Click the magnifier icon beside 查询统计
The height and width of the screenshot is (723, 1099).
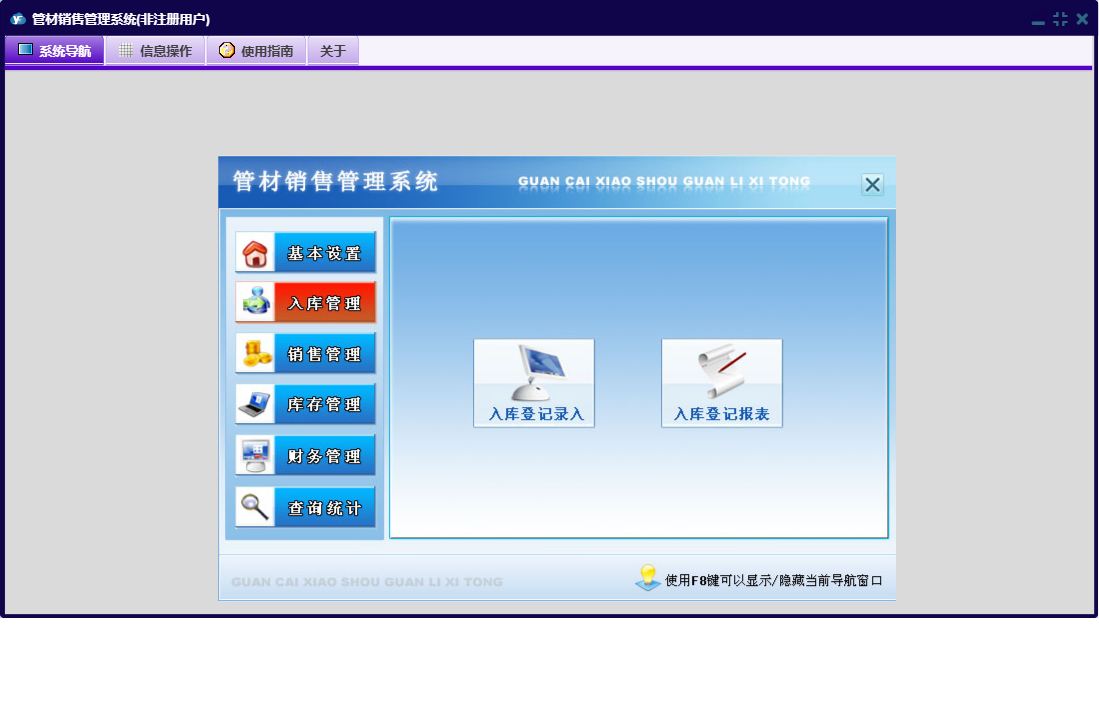255,507
